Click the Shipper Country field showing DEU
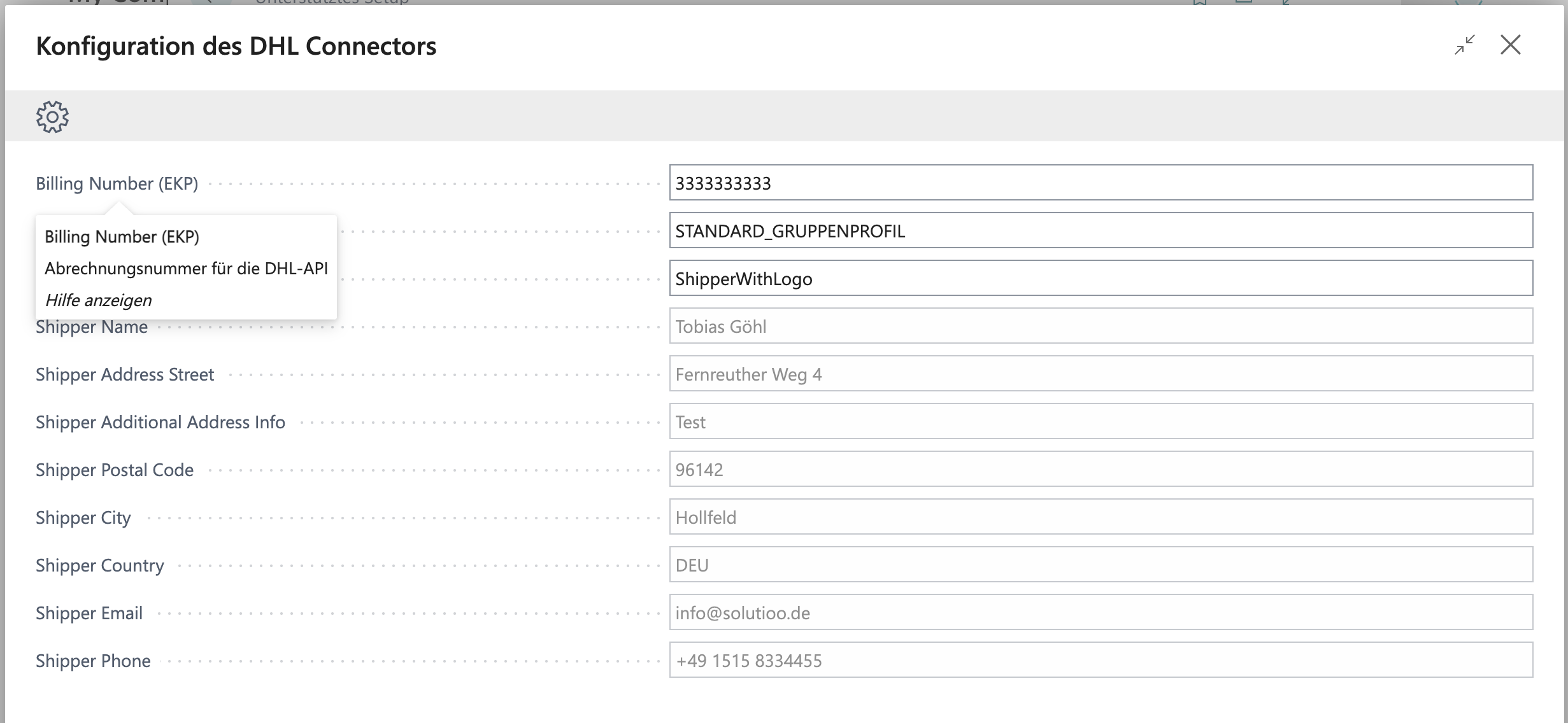Viewport: 1568px width, 723px height. (x=1101, y=565)
